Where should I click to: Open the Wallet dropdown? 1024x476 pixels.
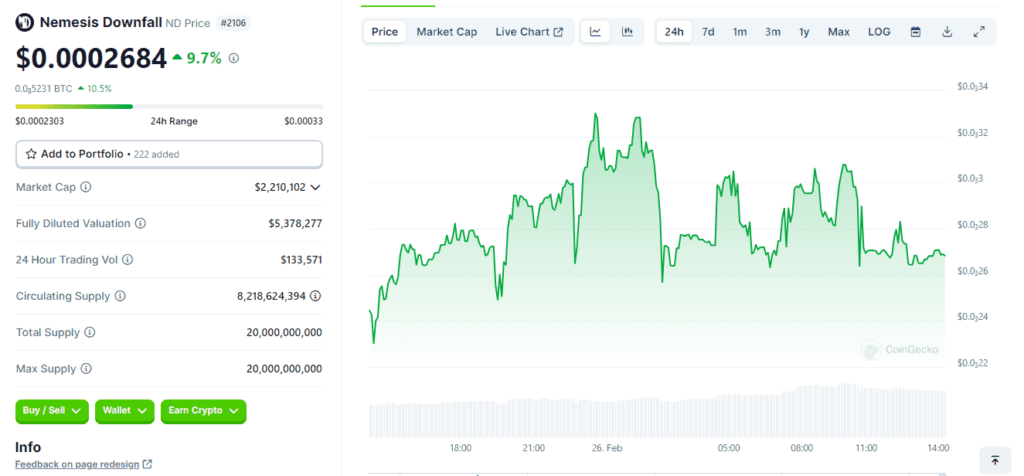click(125, 410)
